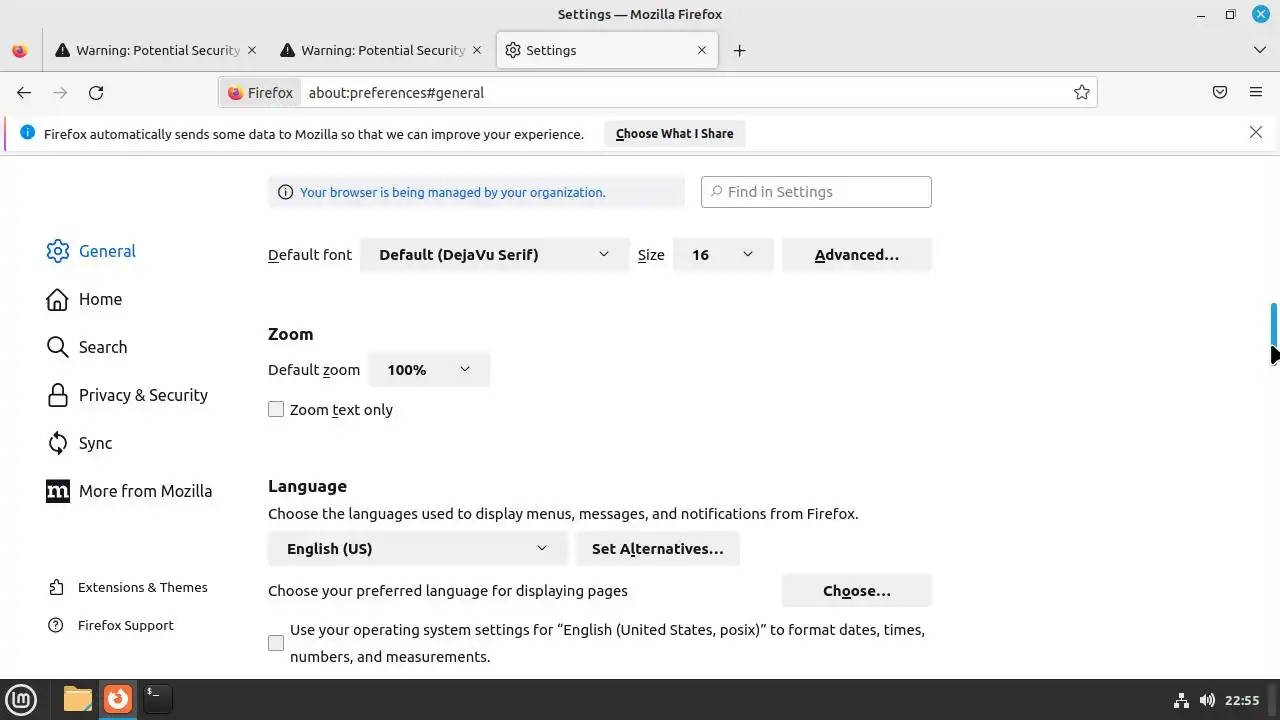This screenshot has width=1280, height=720.
Task: Open the terminal from the taskbar
Action: [157, 699]
